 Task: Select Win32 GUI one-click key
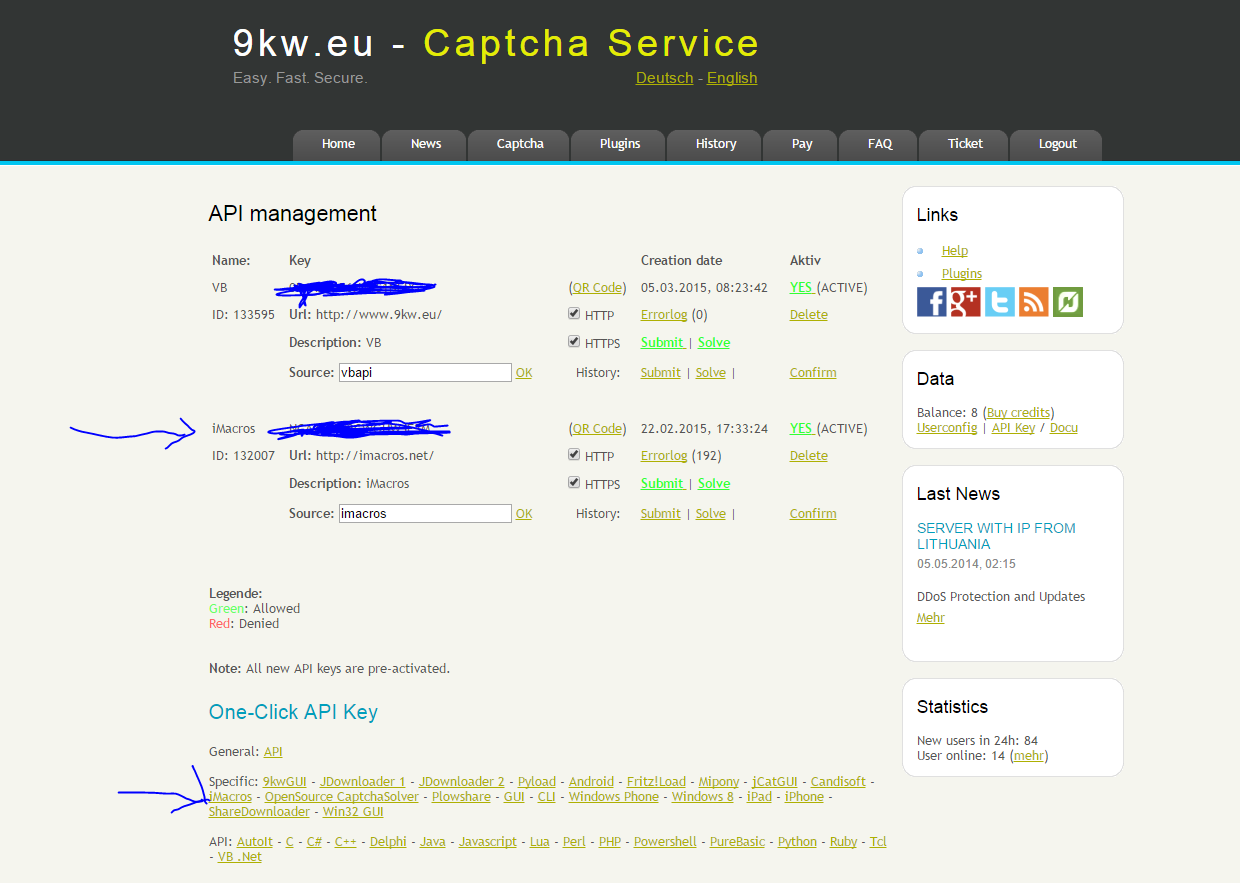pyautogui.click(x=353, y=812)
